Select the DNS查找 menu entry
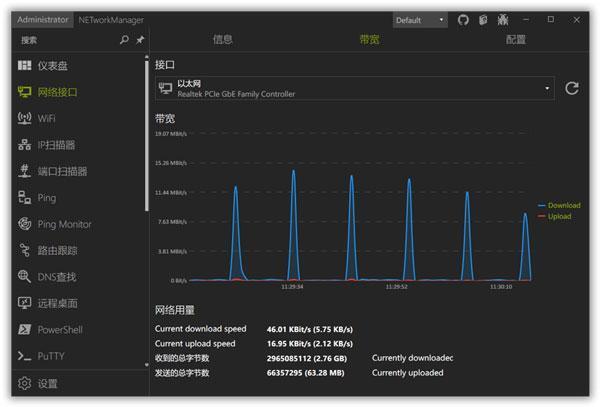This screenshot has width=600, height=407. pyautogui.click(x=78, y=277)
